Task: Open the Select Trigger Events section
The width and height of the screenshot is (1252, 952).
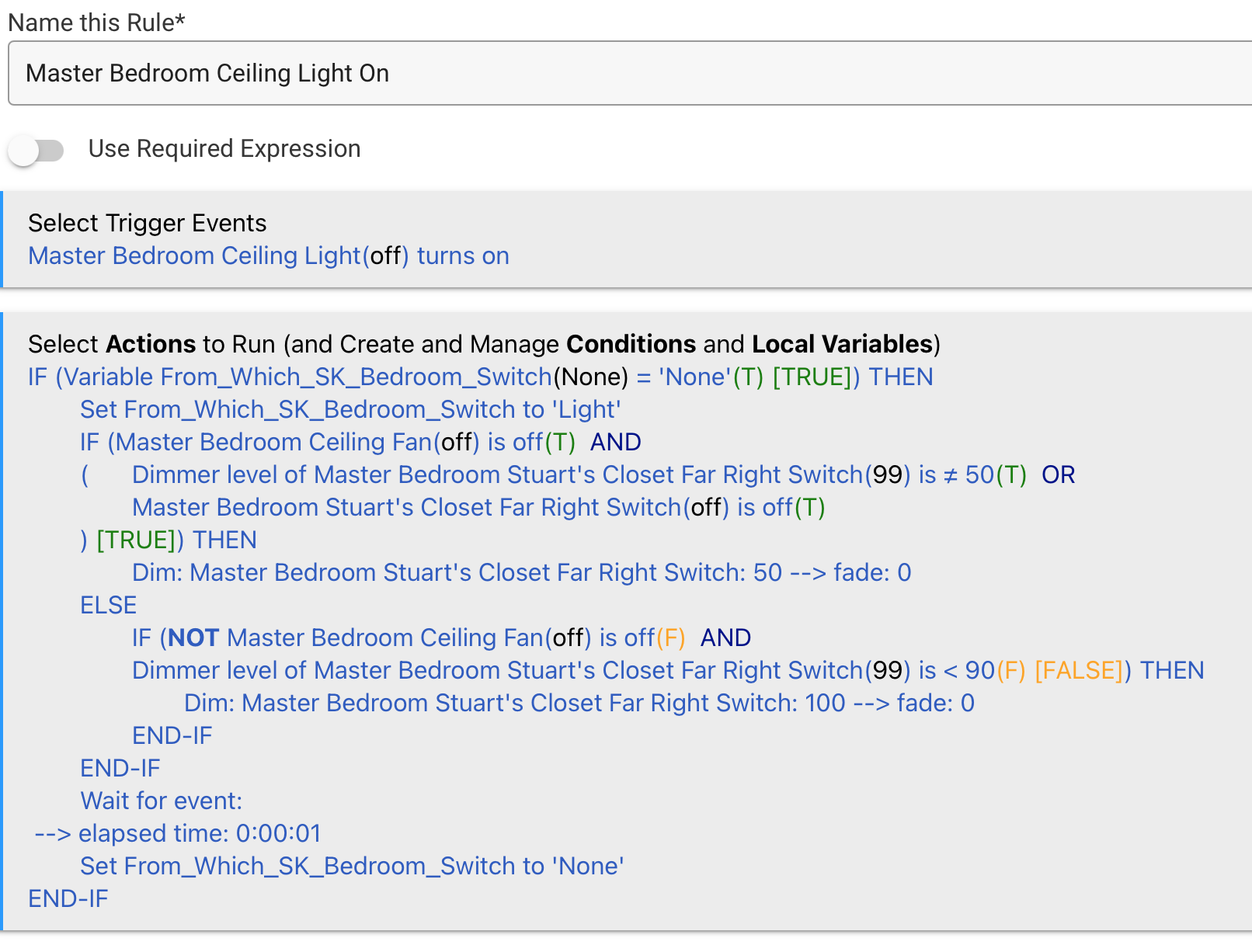Action: 147,223
